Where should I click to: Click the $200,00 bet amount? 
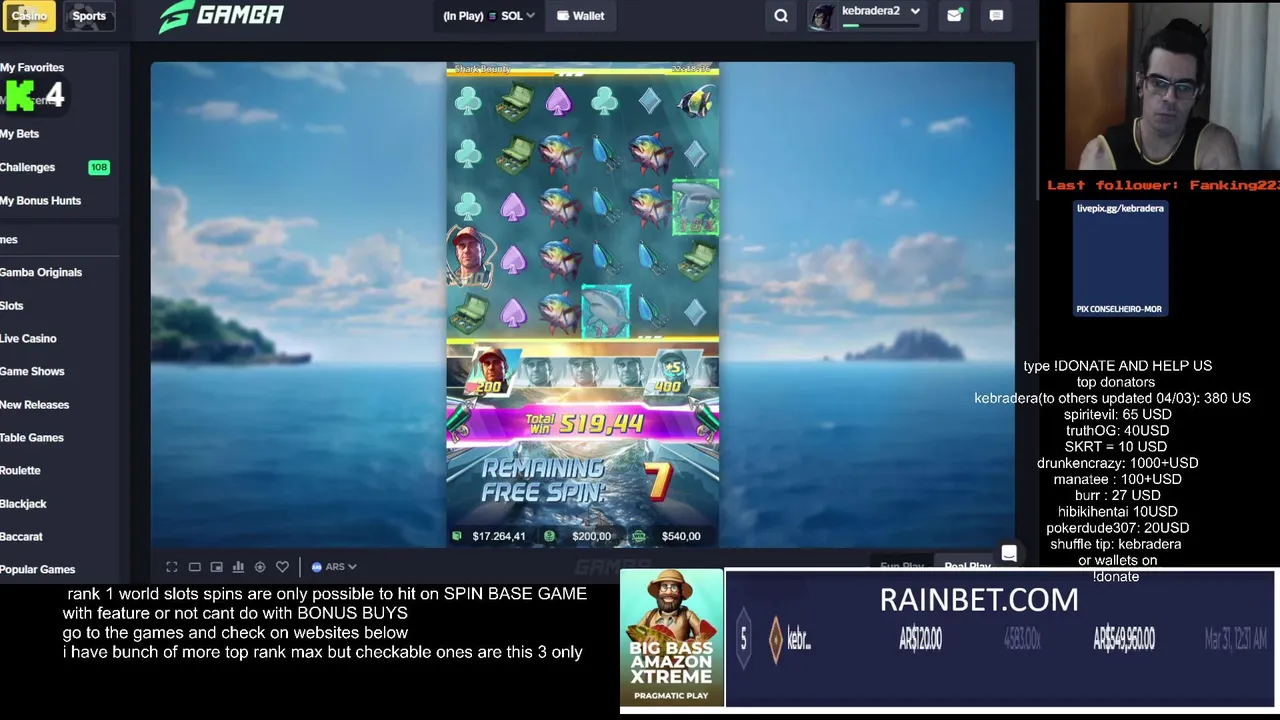coord(591,536)
